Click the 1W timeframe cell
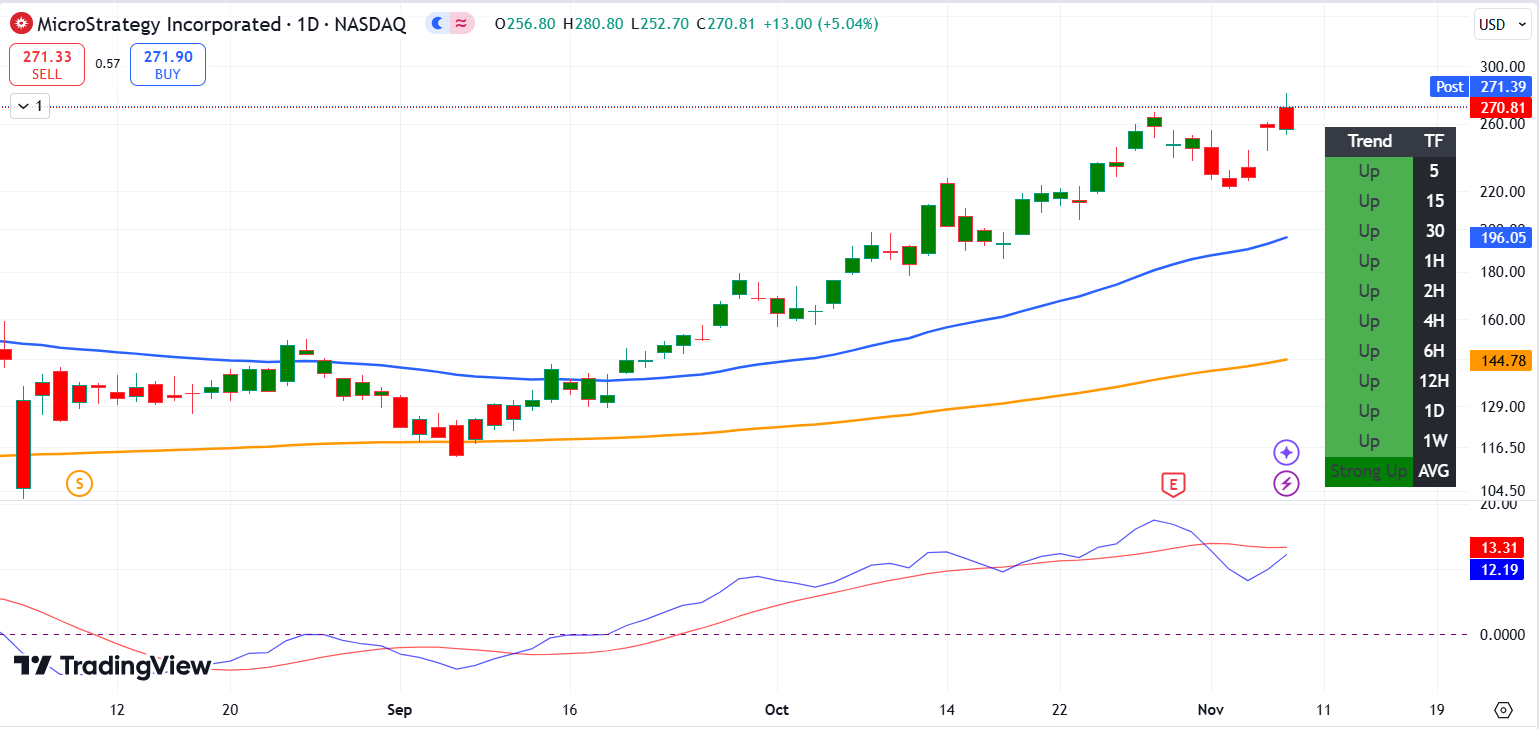The image size is (1539, 729). point(1435,441)
